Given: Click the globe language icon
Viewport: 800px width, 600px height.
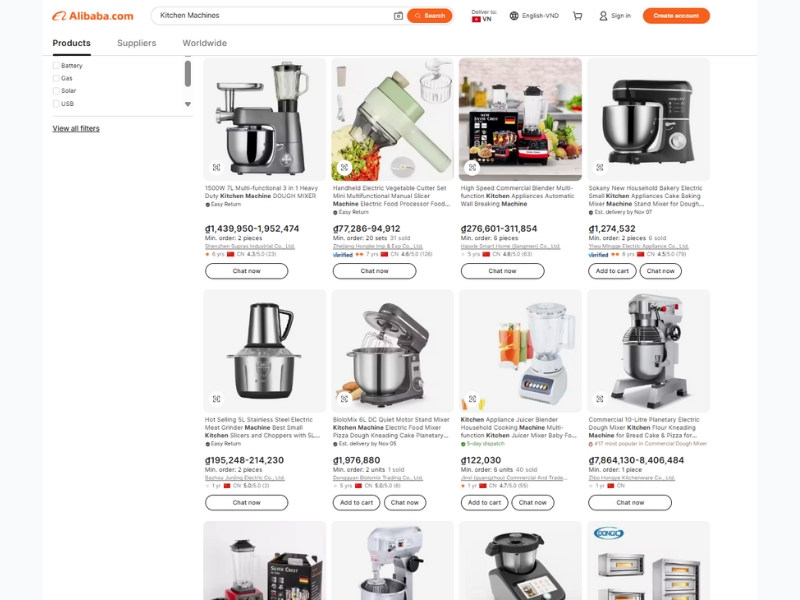Looking at the screenshot, I should pos(514,16).
